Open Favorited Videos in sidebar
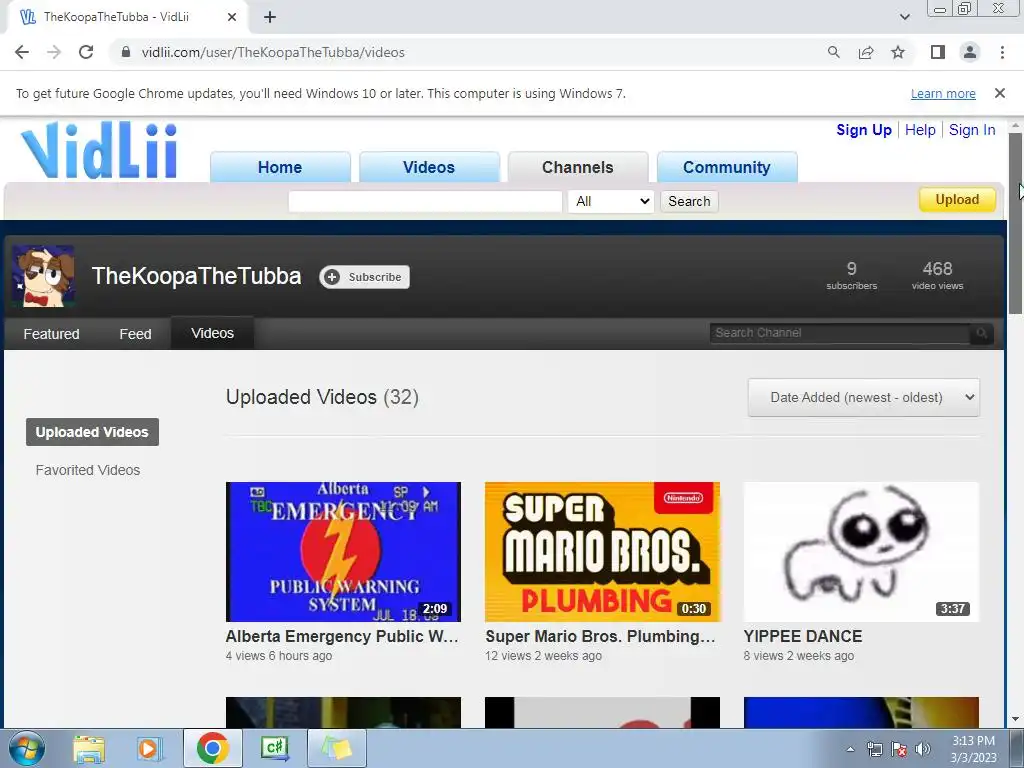This screenshot has height=768, width=1024. (x=88, y=470)
